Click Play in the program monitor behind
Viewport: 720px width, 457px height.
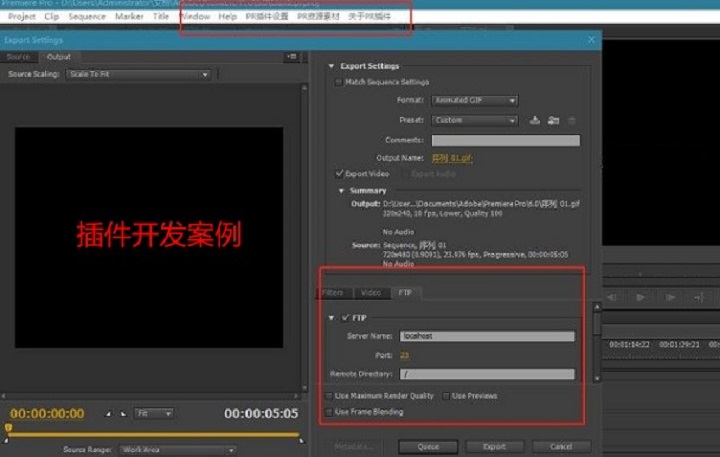click(x=640, y=297)
